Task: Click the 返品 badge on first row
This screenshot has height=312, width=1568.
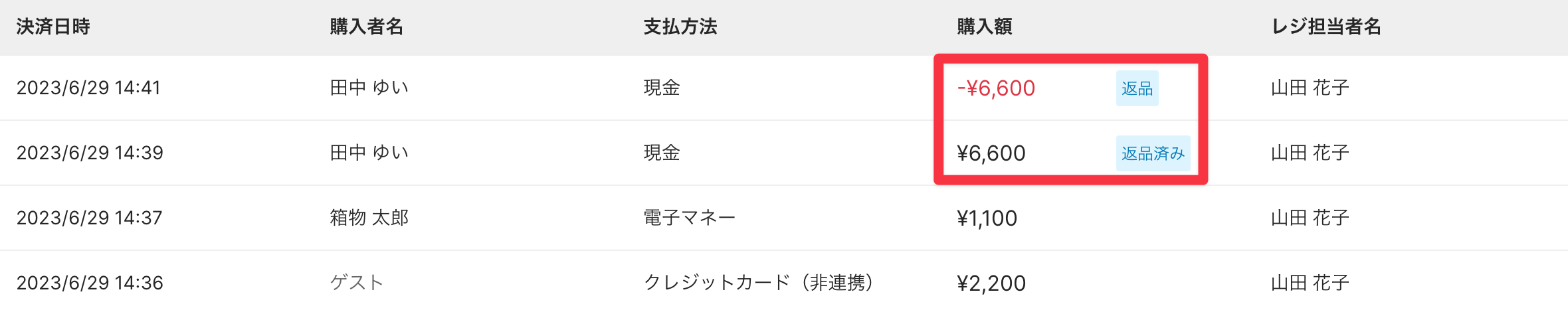Action: pyautogui.click(x=1137, y=88)
